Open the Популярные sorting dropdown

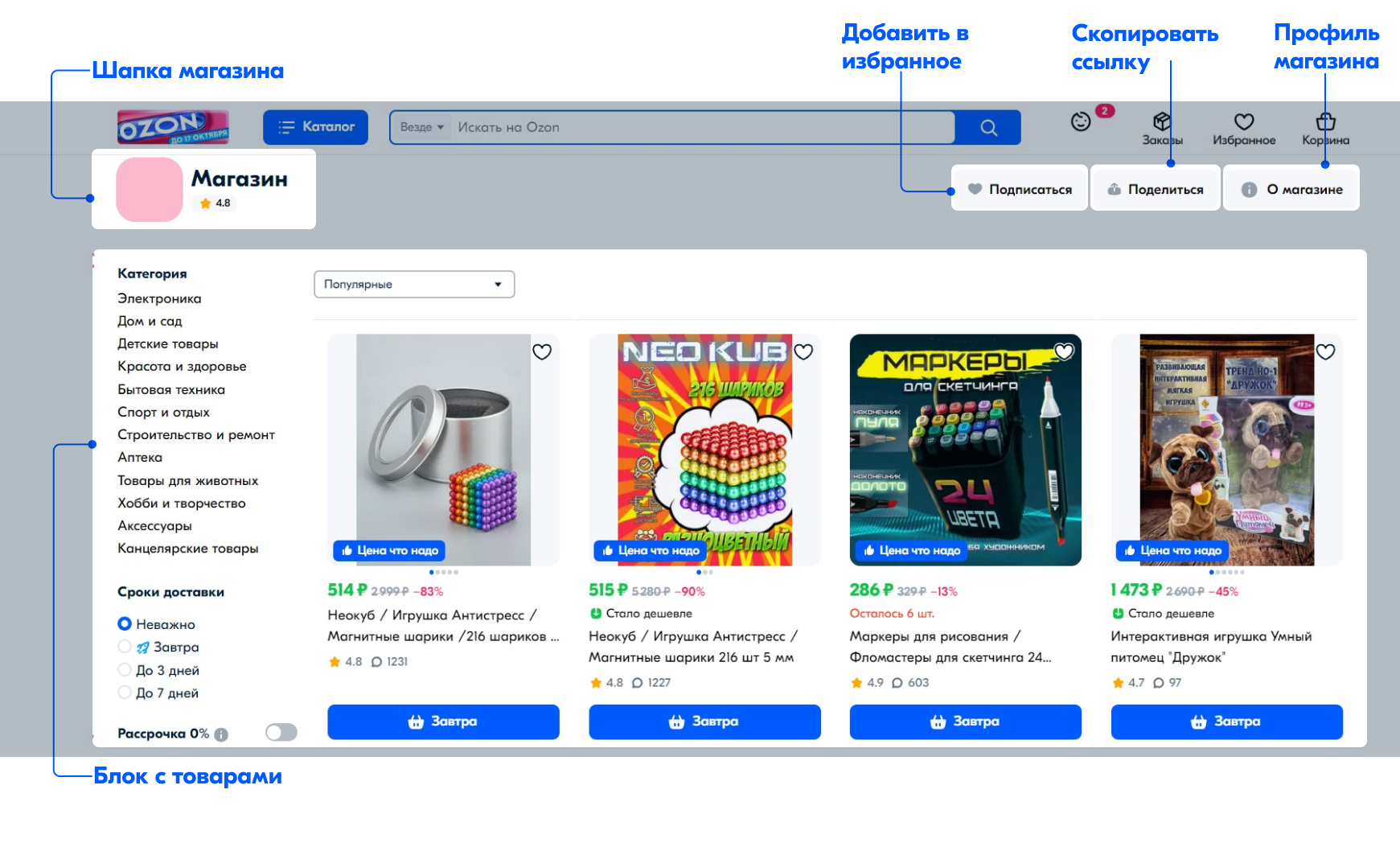pyautogui.click(x=414, y=284)
